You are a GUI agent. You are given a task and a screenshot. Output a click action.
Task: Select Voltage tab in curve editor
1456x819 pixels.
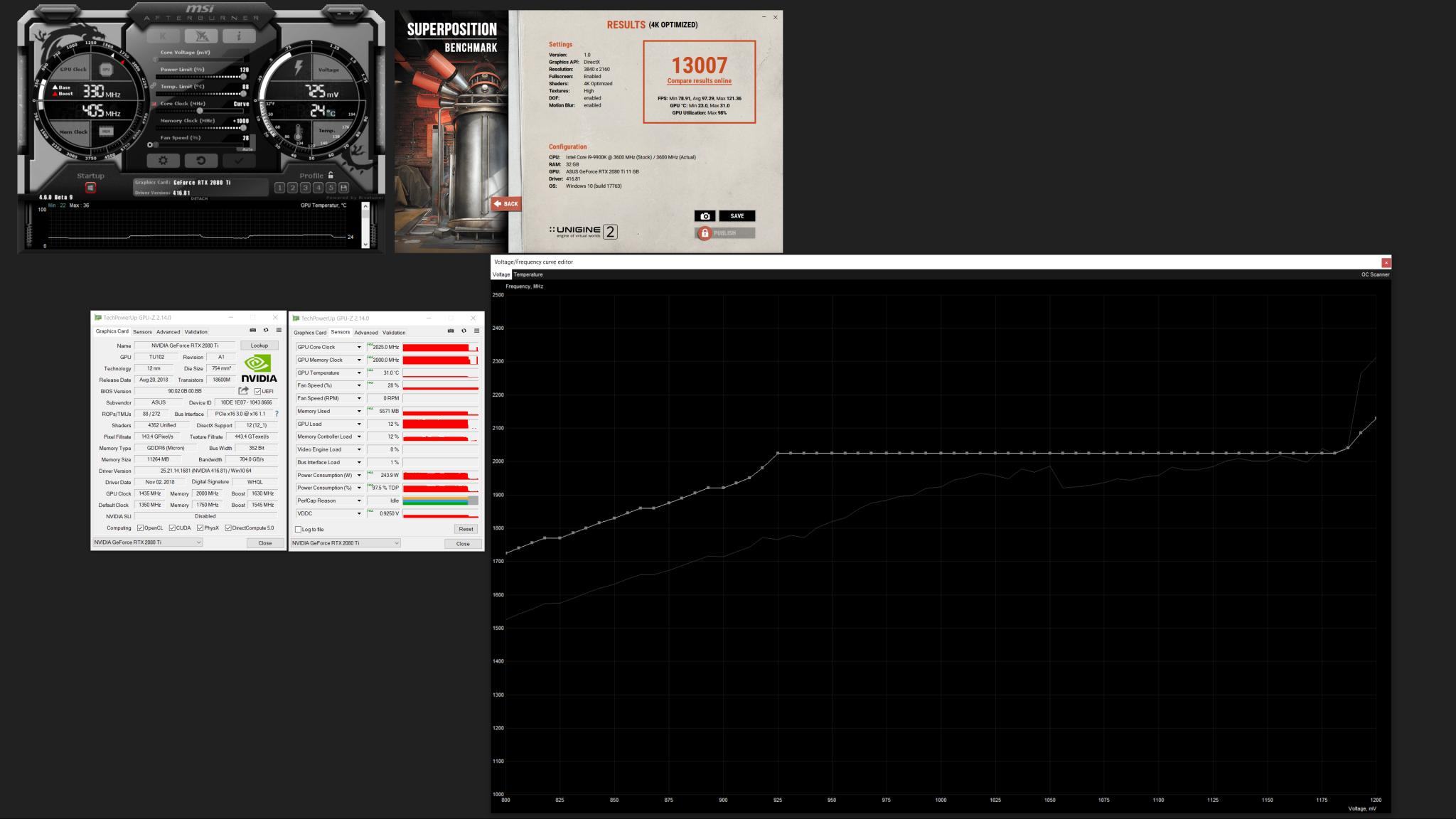point(501,274)
